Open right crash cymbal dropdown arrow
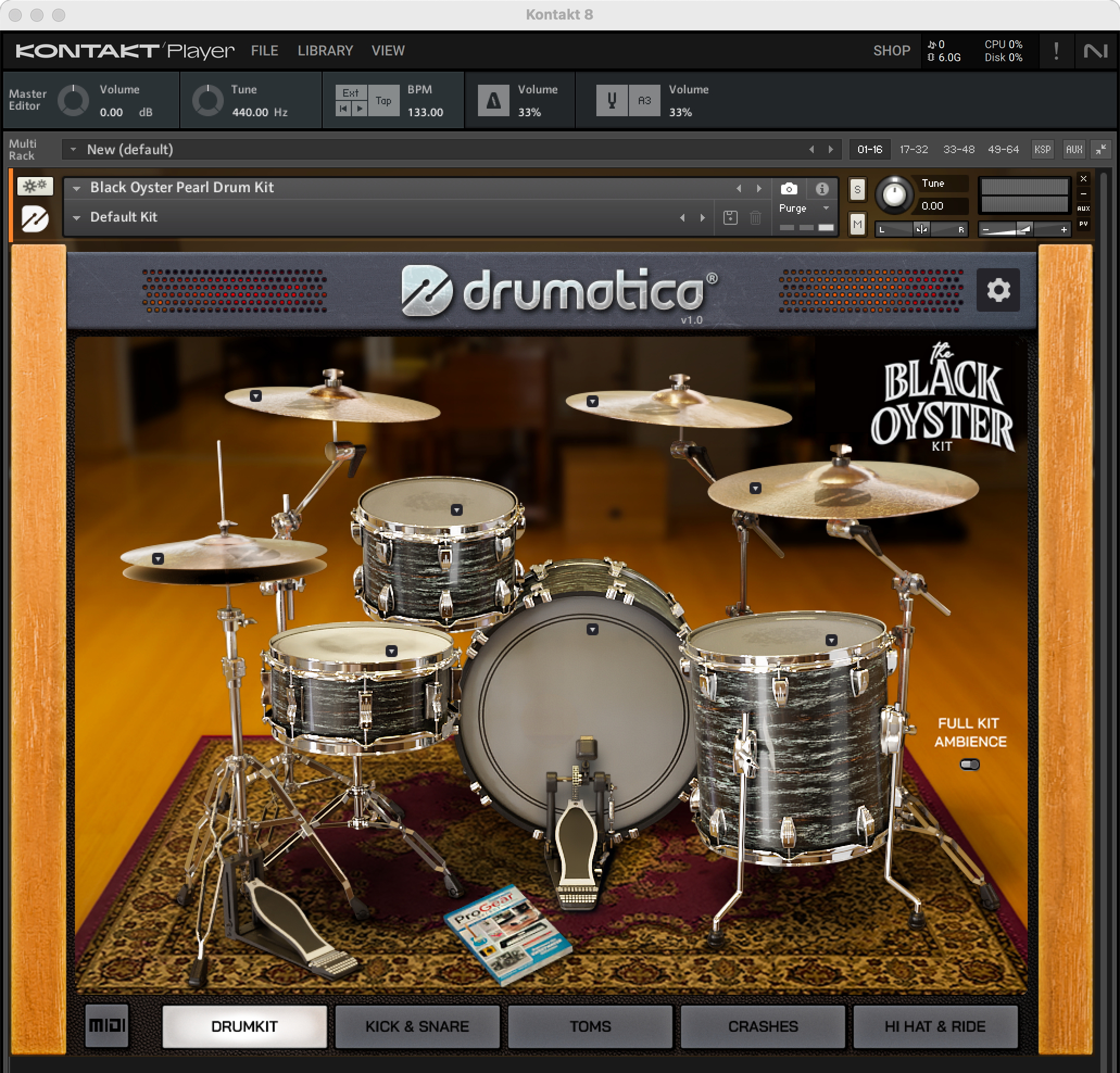Image resolution: width=1120 pixels, height=1073 pixels. coord(593,402)
